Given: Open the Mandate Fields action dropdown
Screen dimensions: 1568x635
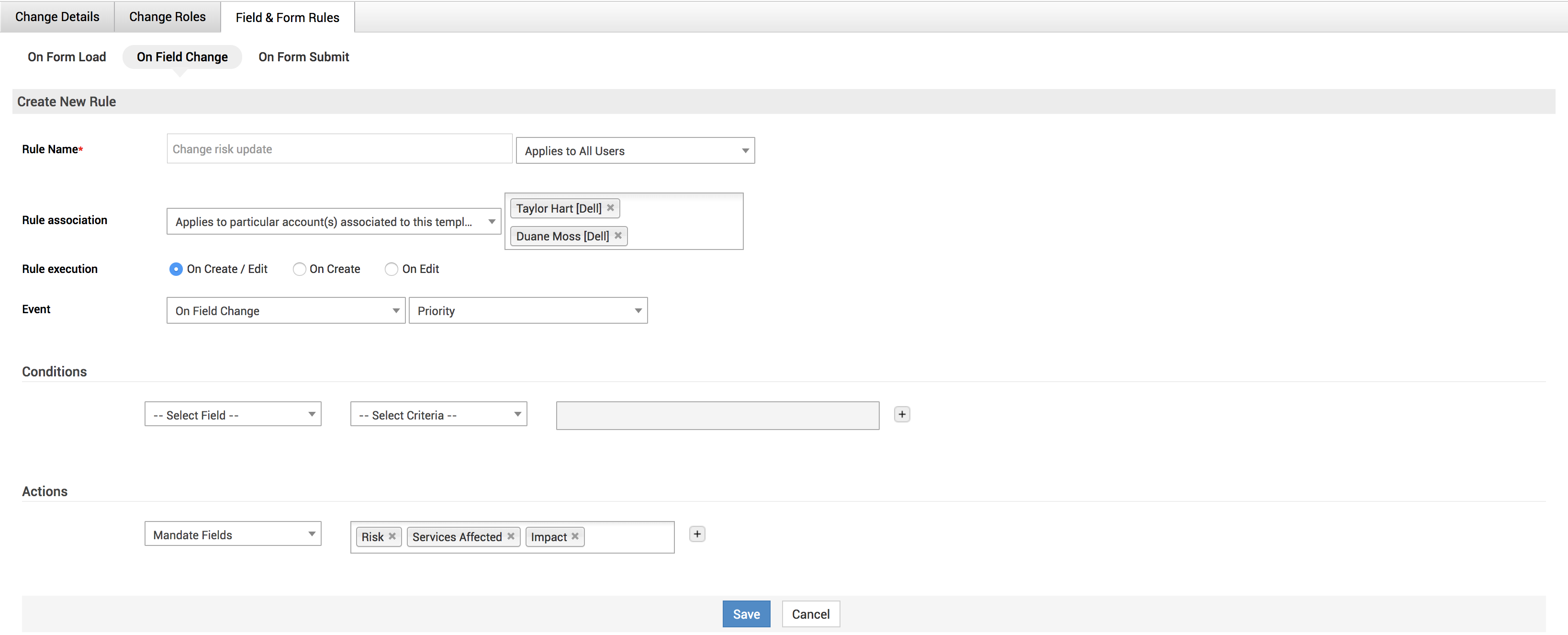Looking at the screenshot, I should point(233,534).
